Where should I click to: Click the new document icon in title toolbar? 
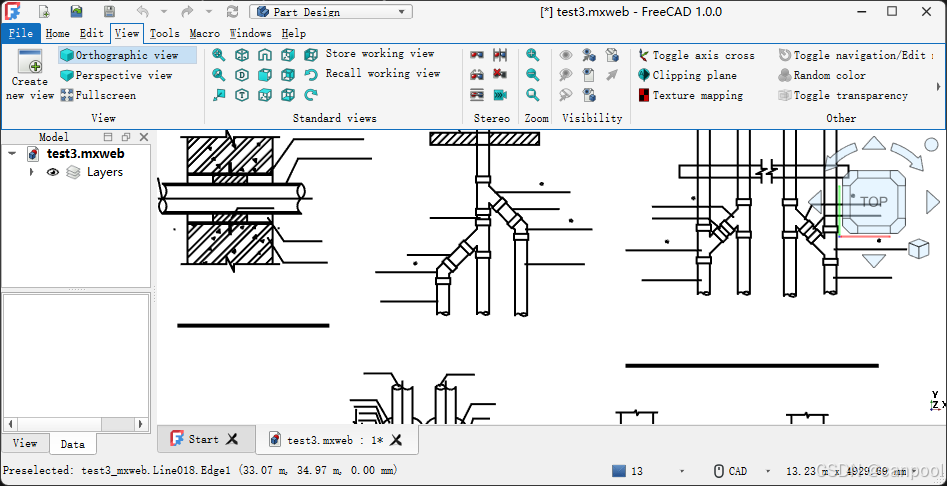[x=44, y=11]
